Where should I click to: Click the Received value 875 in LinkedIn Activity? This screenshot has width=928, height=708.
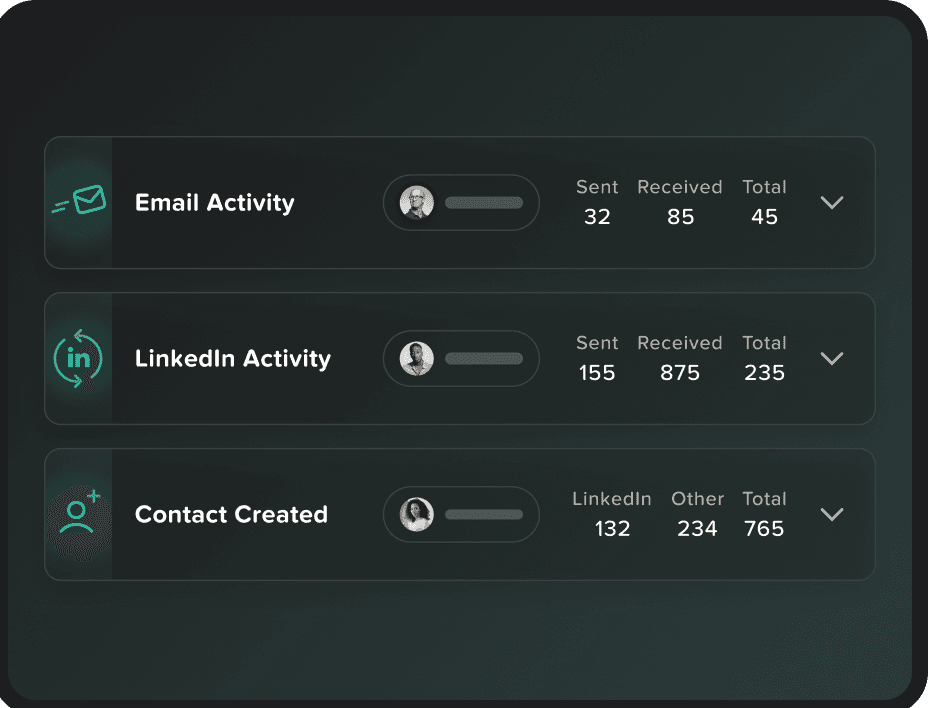click(x=679, y=373)
